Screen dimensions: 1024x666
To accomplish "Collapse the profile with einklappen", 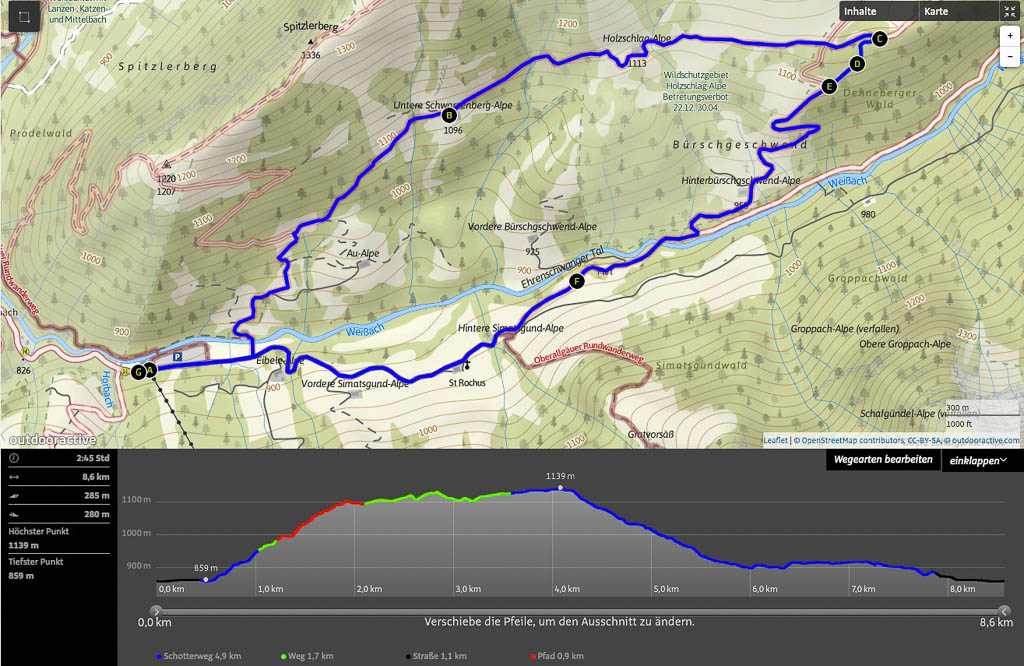I will click(978, 460).
